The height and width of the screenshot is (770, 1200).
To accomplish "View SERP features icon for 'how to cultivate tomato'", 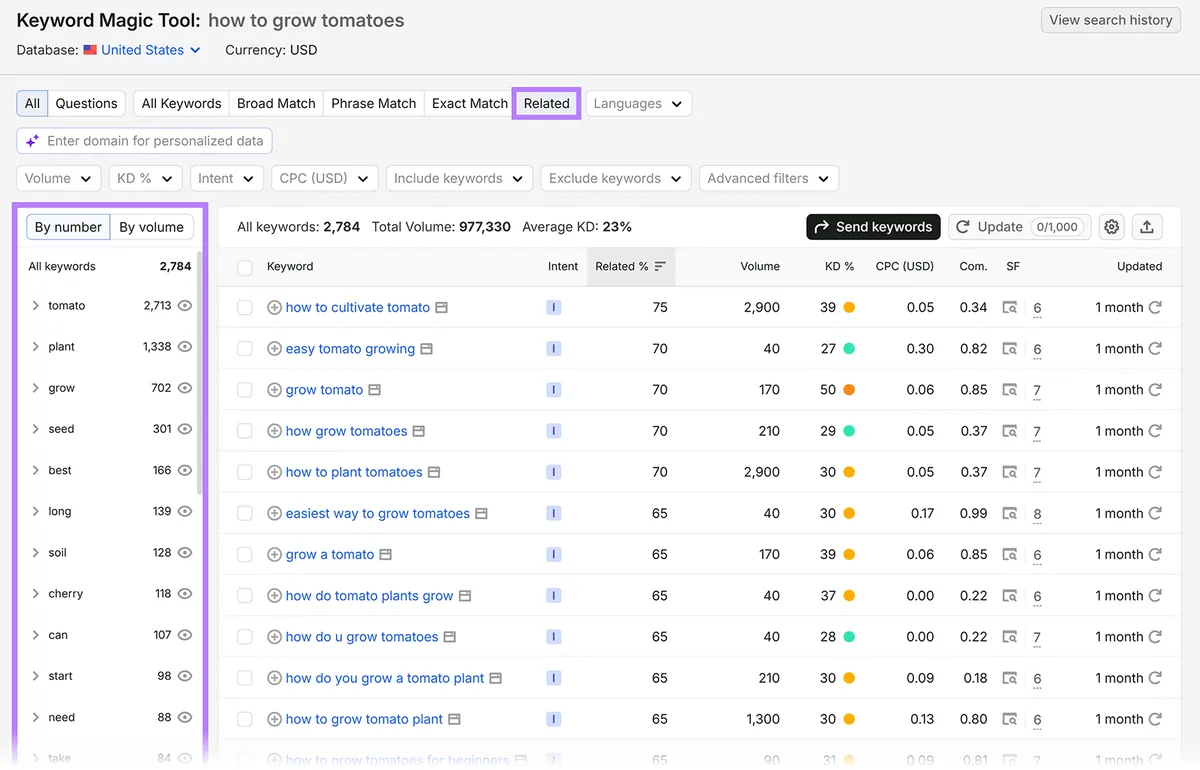I will [x=1010, y=308].
